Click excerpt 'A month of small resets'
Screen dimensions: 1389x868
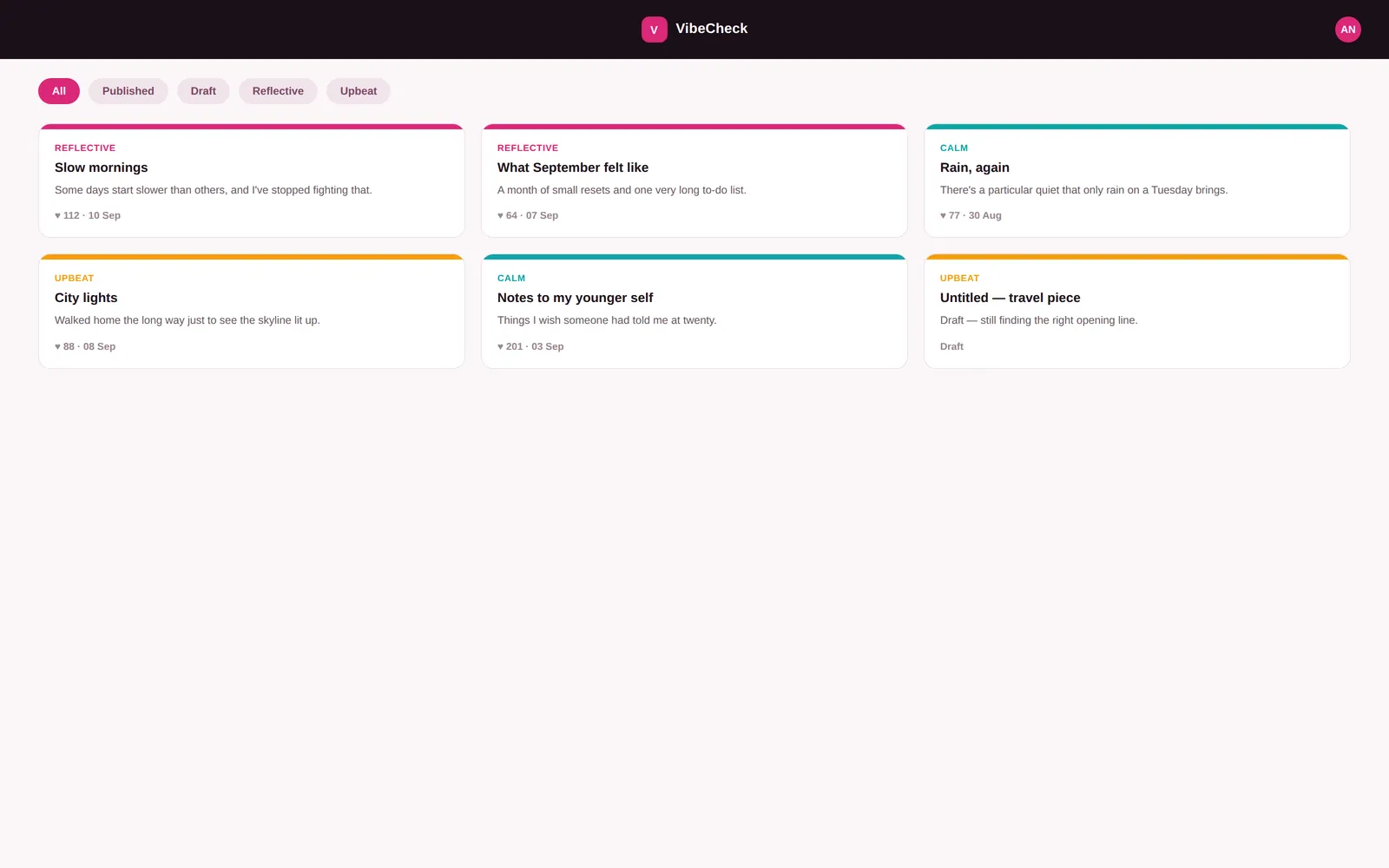click(622, 190)
